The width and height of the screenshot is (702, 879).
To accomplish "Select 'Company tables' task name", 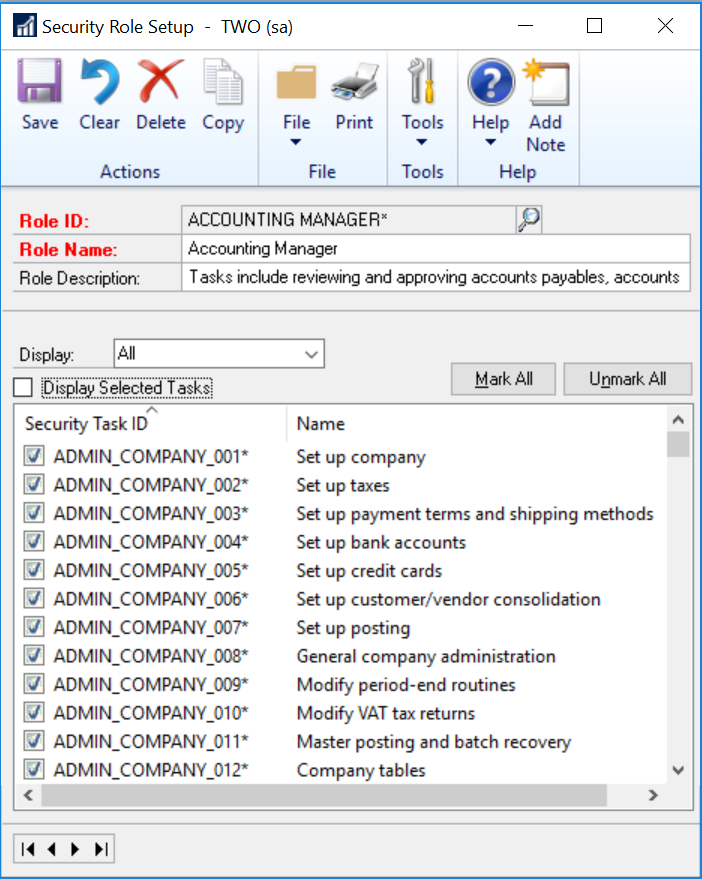I will click(x=361, y=771).
